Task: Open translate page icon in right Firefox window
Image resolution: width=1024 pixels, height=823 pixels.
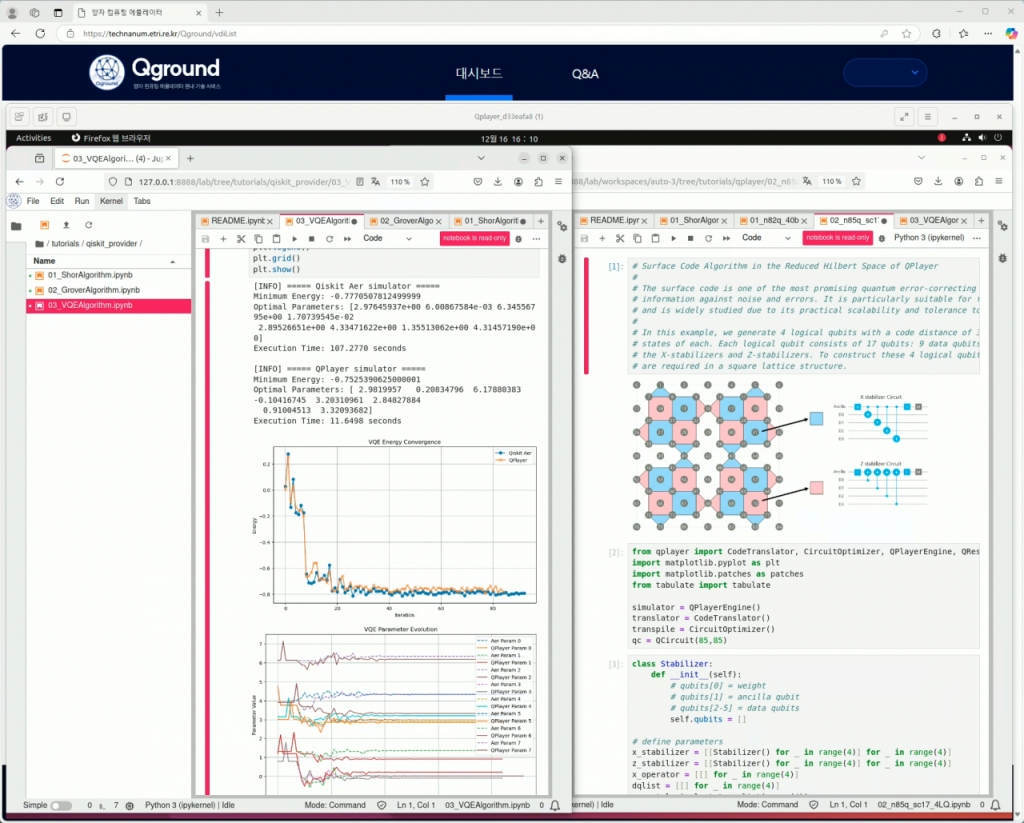Action: 807,181
